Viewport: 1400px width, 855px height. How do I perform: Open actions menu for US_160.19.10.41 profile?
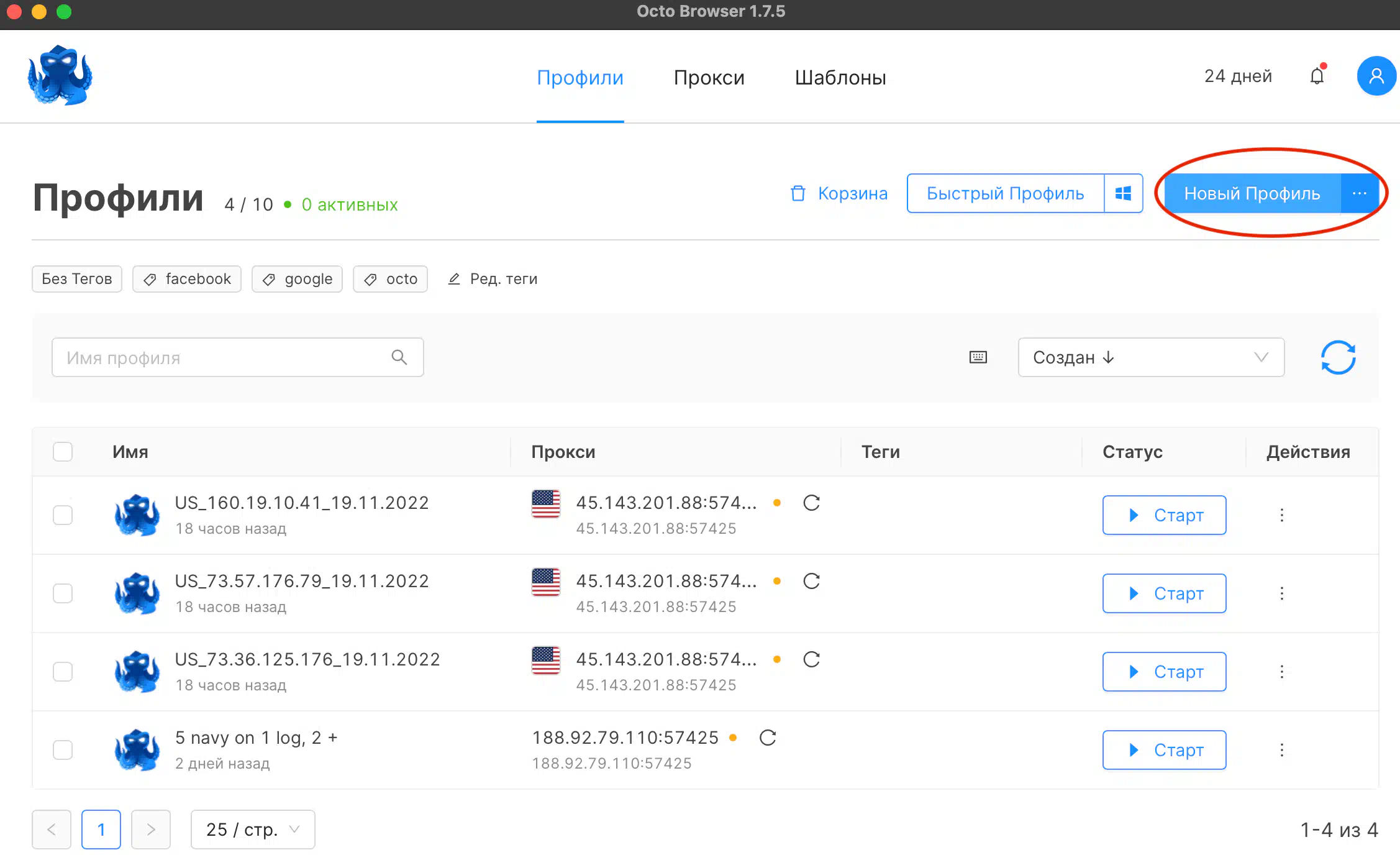(1282, 515)
